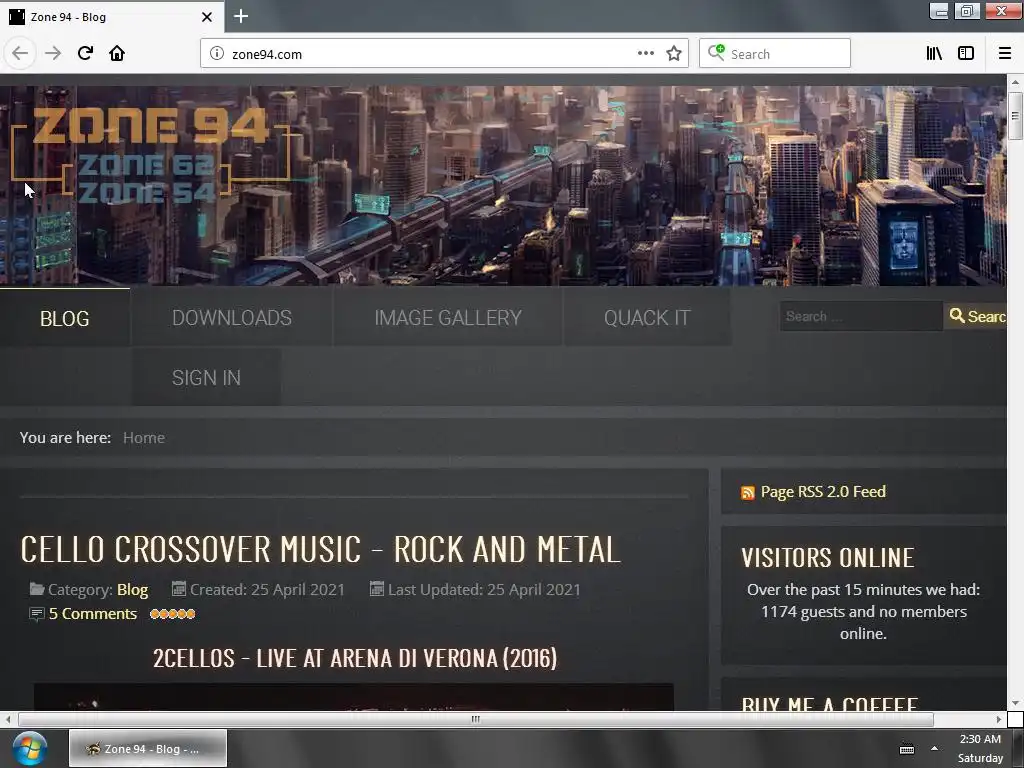Reload the current page
This screenshot has height=768, width=1024.
tap(85, 54)
